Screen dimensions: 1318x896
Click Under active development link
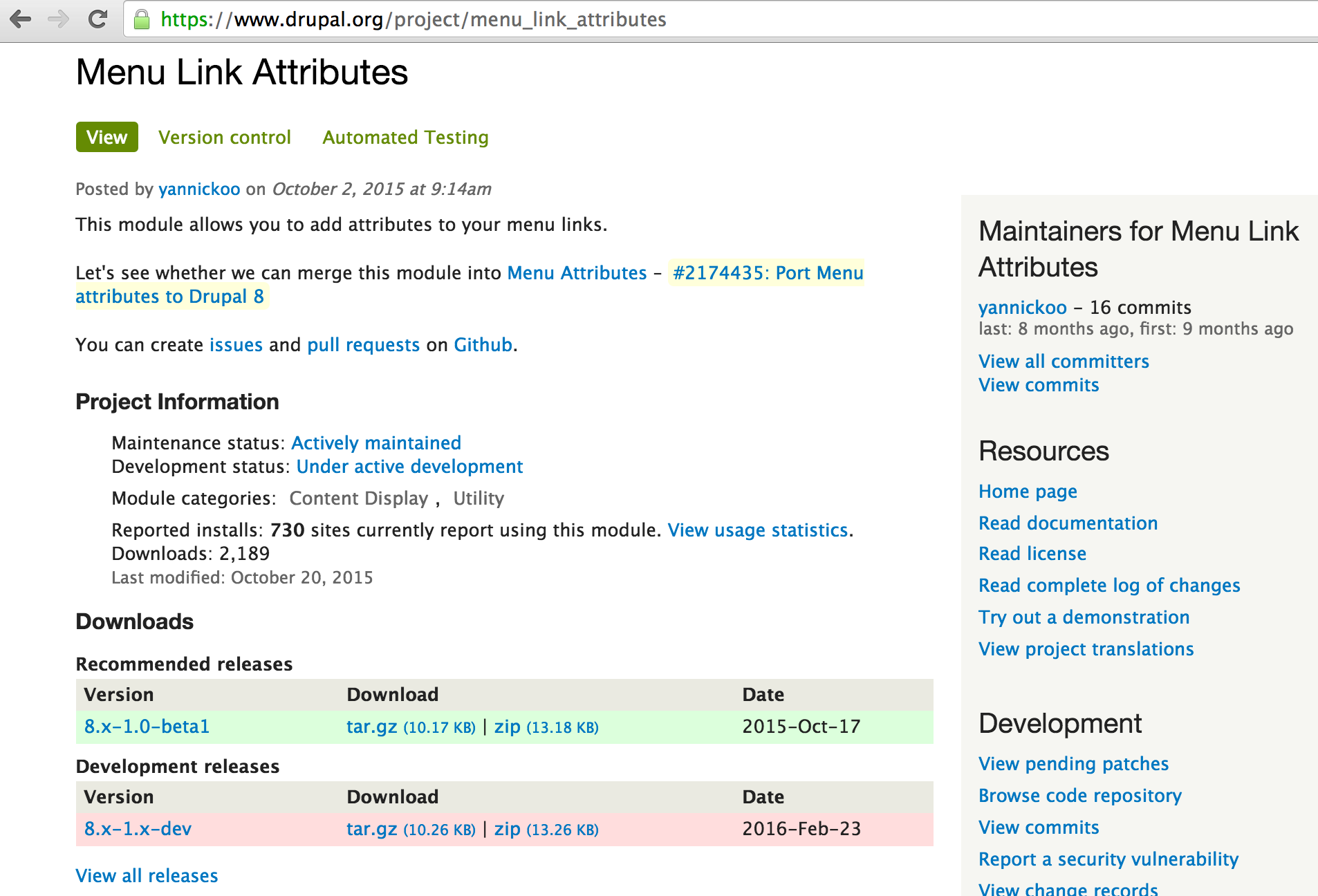click(x=409, y=466)
